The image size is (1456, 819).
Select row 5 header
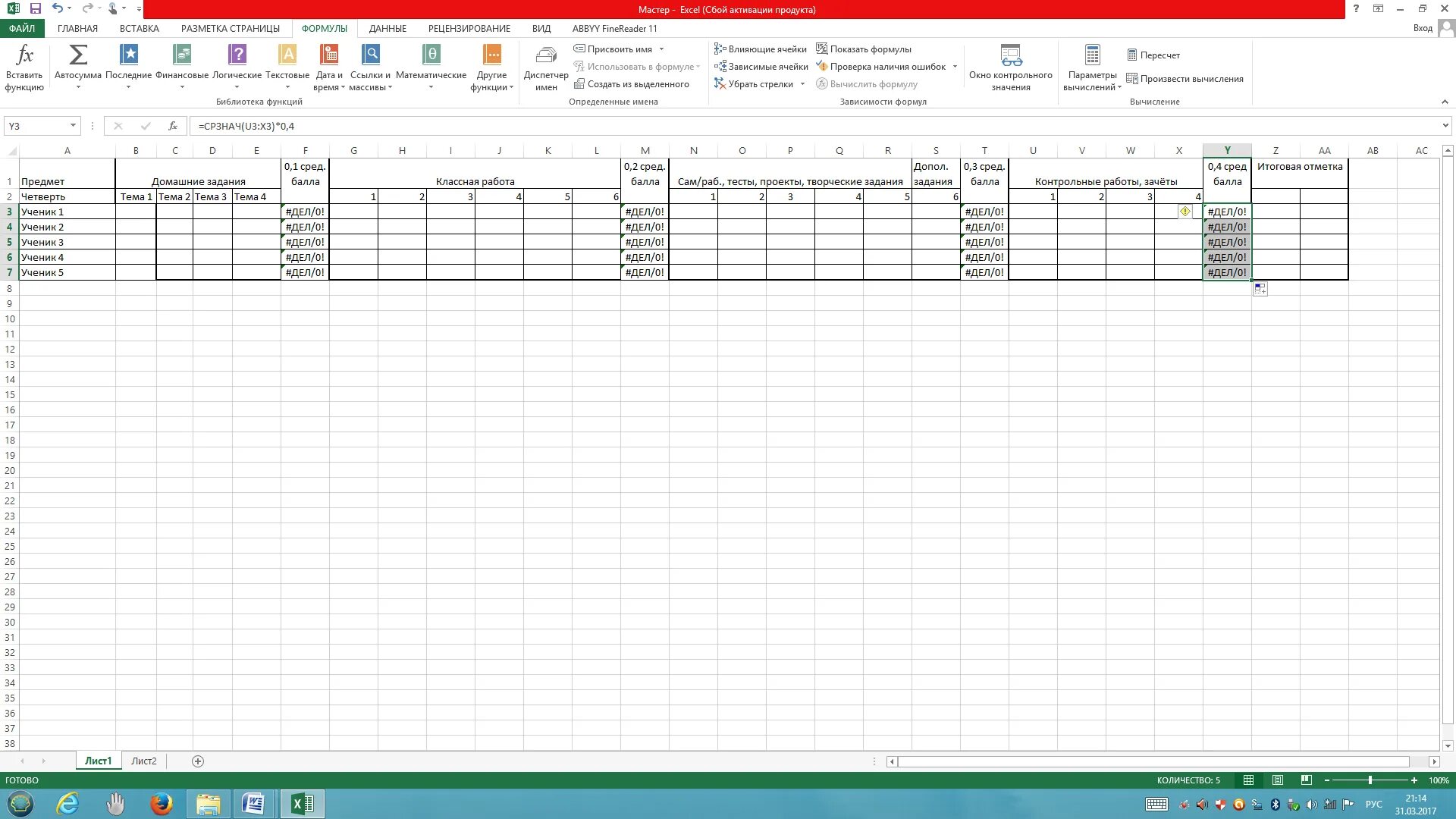tap(9, 242)
